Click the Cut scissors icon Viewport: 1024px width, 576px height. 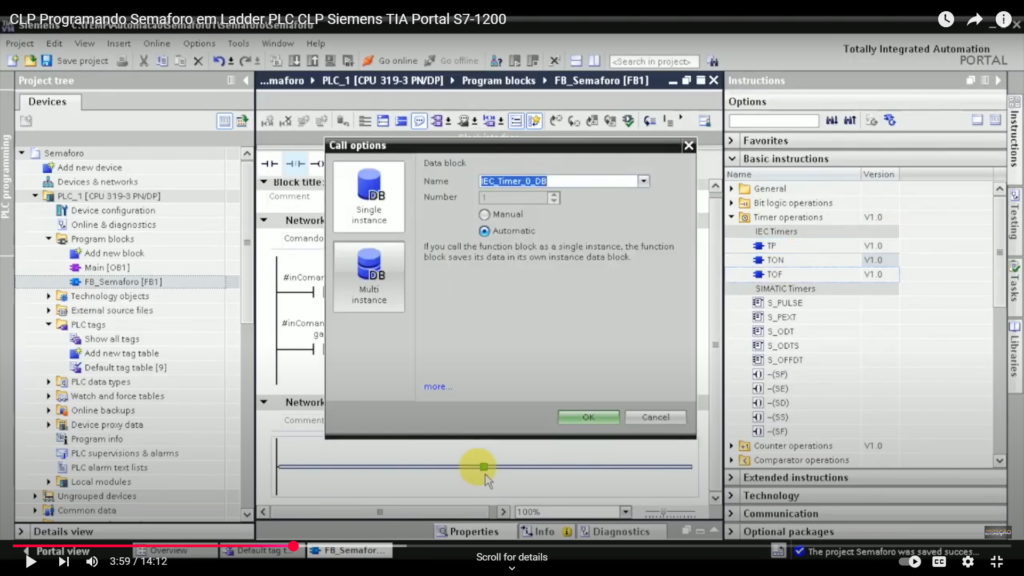(144, 61)
